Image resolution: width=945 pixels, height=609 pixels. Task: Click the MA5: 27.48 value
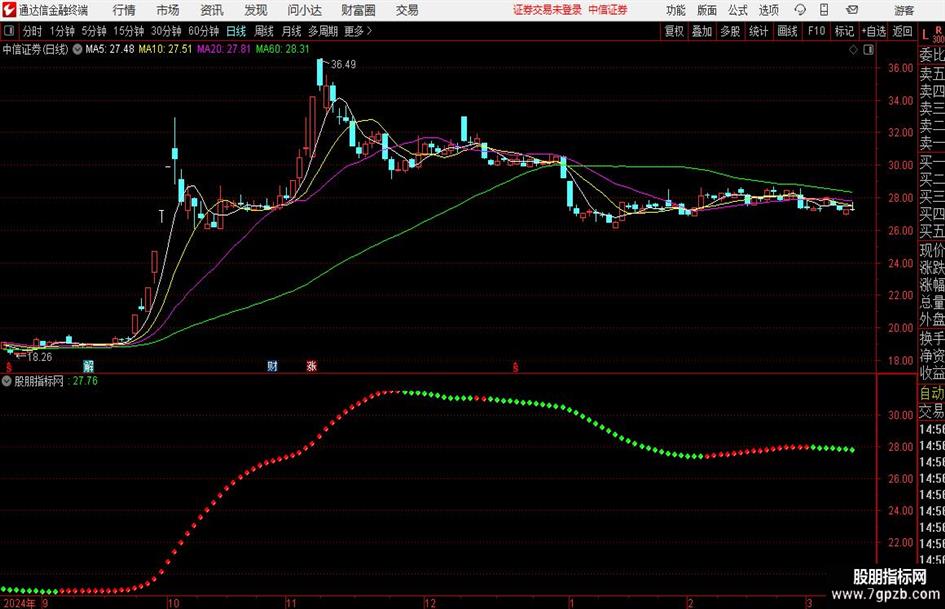click(x=110, y=49)
